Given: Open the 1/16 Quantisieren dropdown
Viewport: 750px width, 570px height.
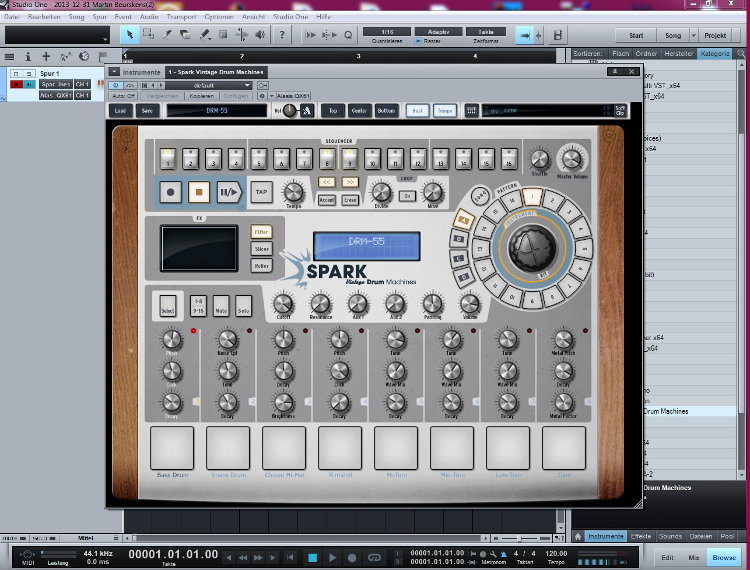Looking at the screenshot, I should click(x=387, y=32).
